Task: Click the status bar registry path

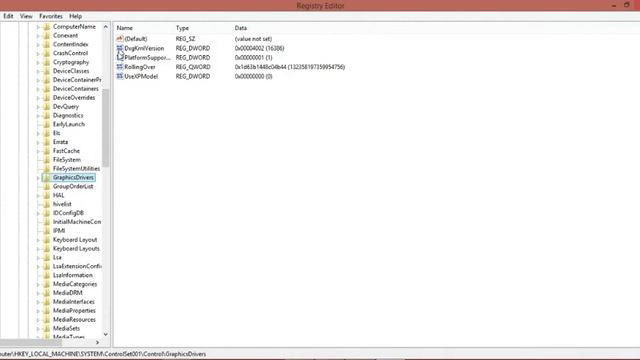Action: pos(103,354)
